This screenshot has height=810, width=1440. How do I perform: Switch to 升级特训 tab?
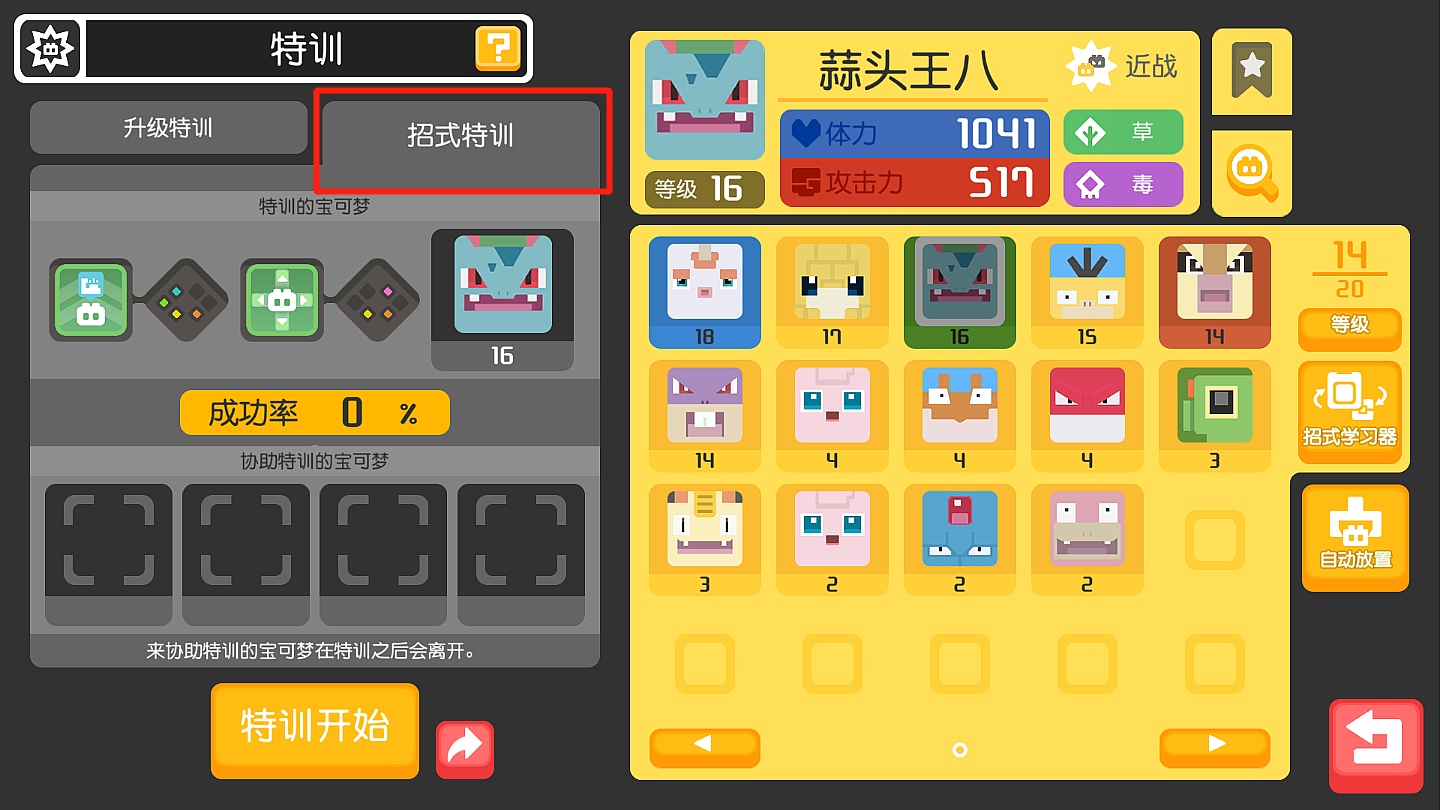[168, 128]
